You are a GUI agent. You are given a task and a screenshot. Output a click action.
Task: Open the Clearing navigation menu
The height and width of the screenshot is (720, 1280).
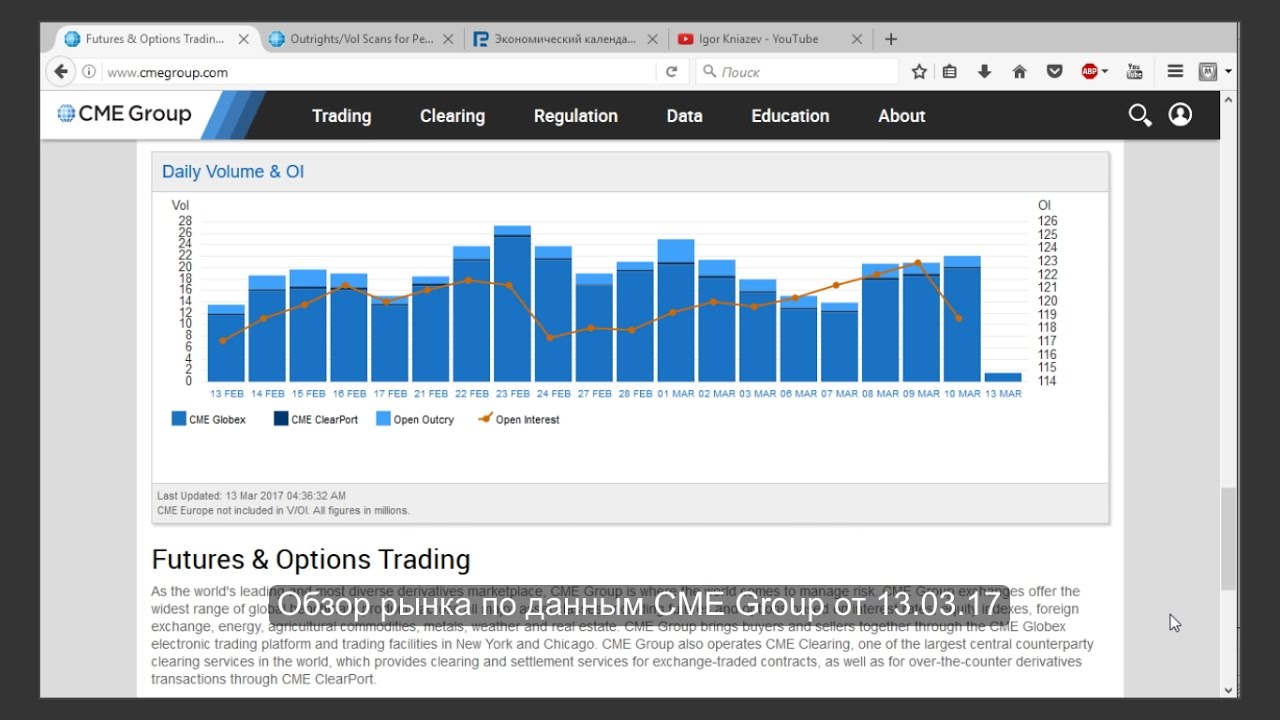click(452, 116)
